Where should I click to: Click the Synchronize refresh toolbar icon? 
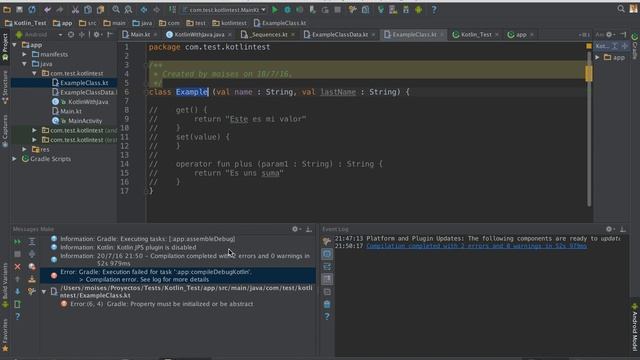tap(32, 9)
